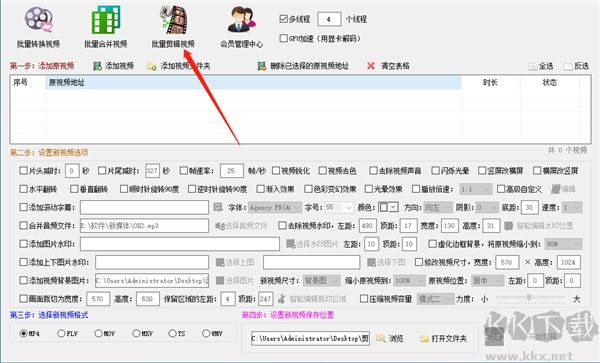Enable 添加滚动字幕 checkbox
Viewport: 600px width, 363px height.
click(x=23, y=207)
